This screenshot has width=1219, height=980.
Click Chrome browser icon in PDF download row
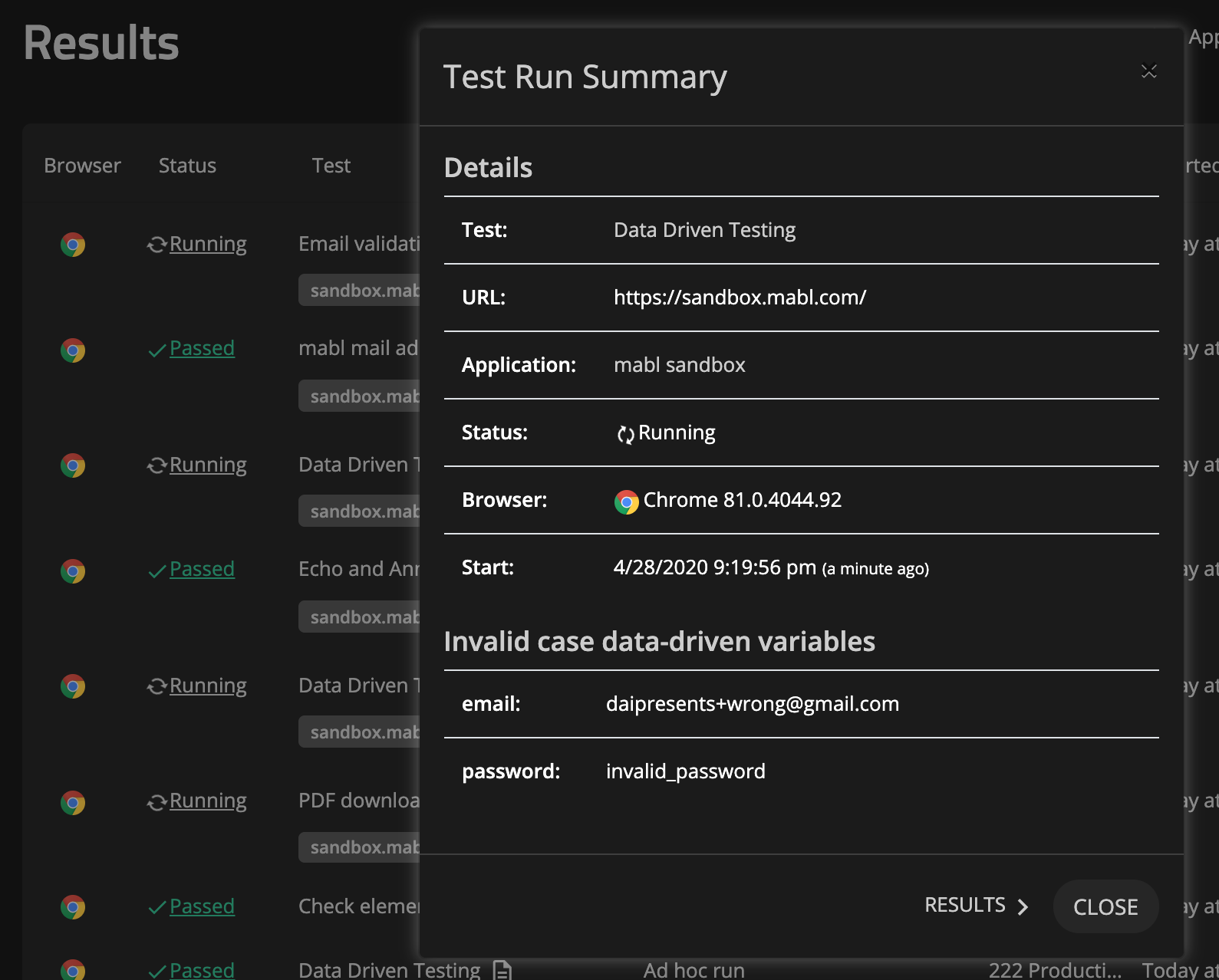click(x=73, y=802)
